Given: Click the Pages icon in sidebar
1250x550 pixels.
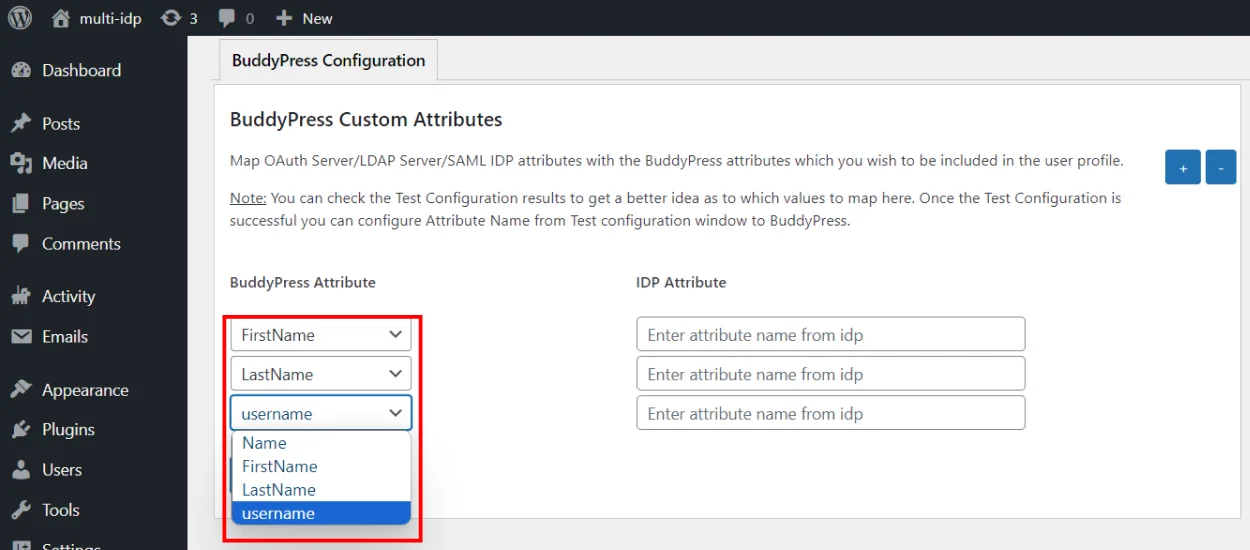Looking at the screenshot, I should [x=21, y=203].
